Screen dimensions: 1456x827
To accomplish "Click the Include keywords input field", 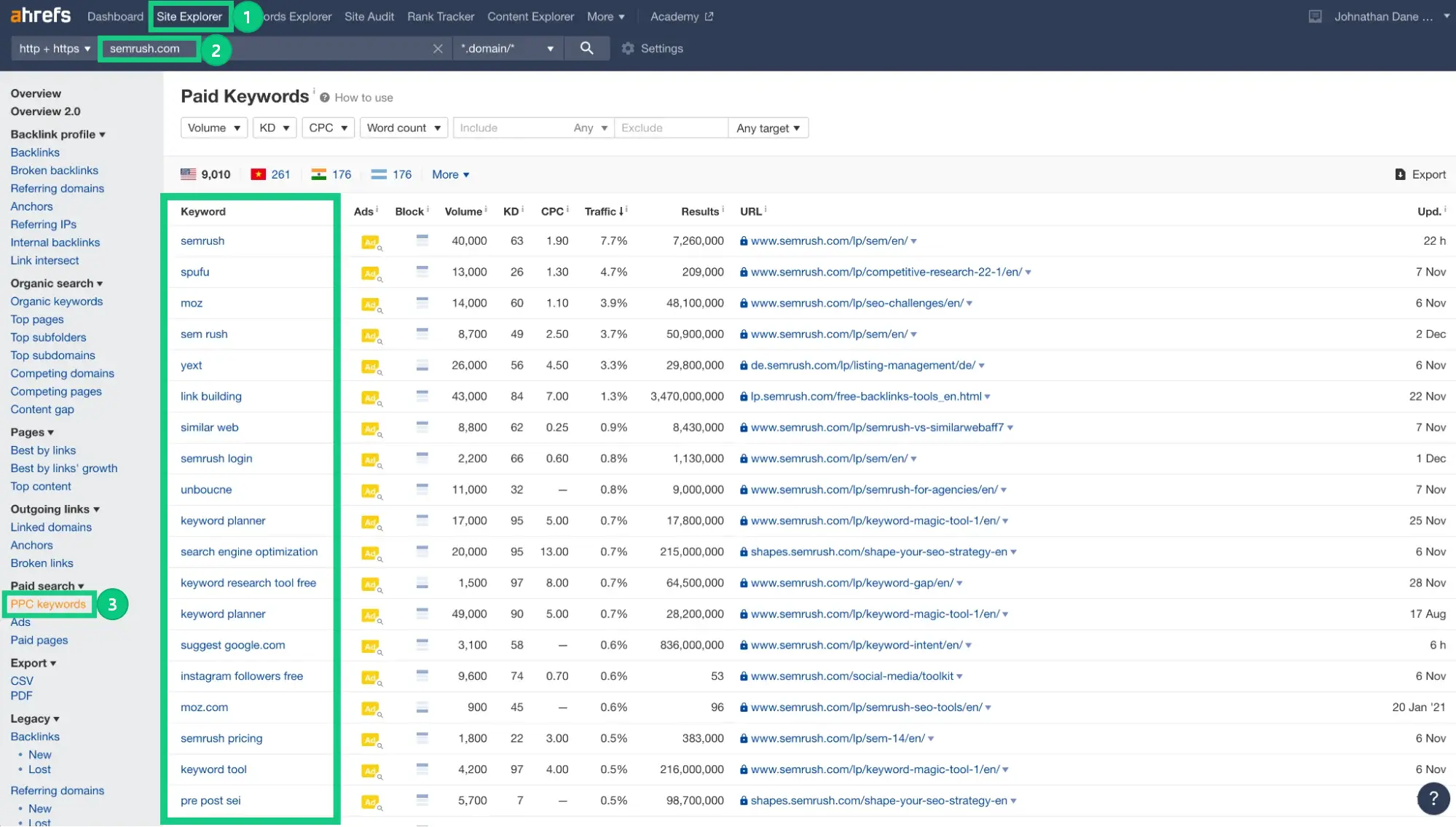I will 511,128.
